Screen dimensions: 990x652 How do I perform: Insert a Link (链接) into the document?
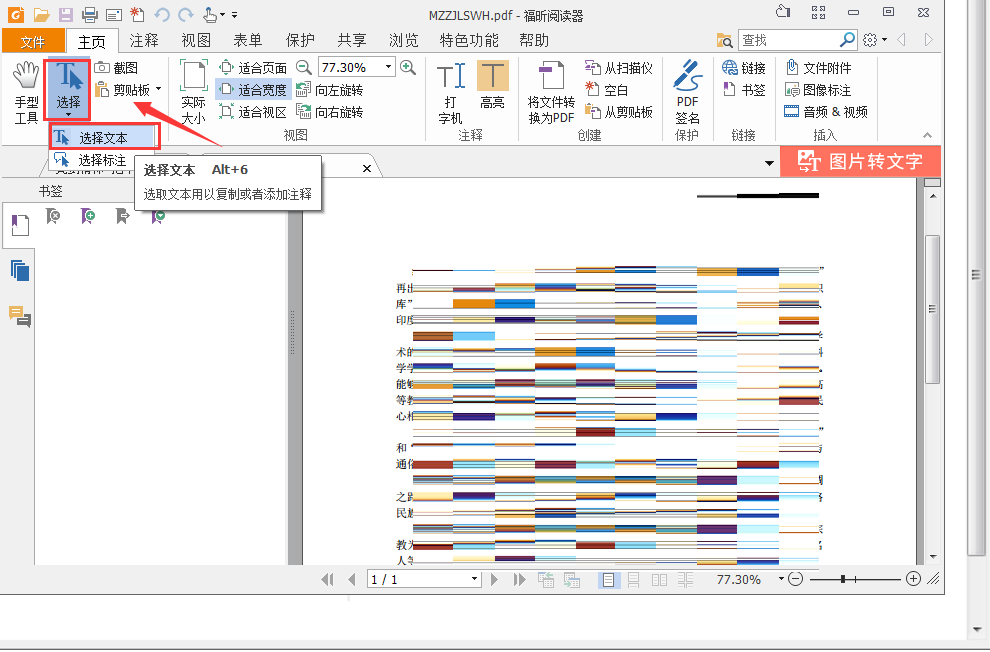click(744, 67)
